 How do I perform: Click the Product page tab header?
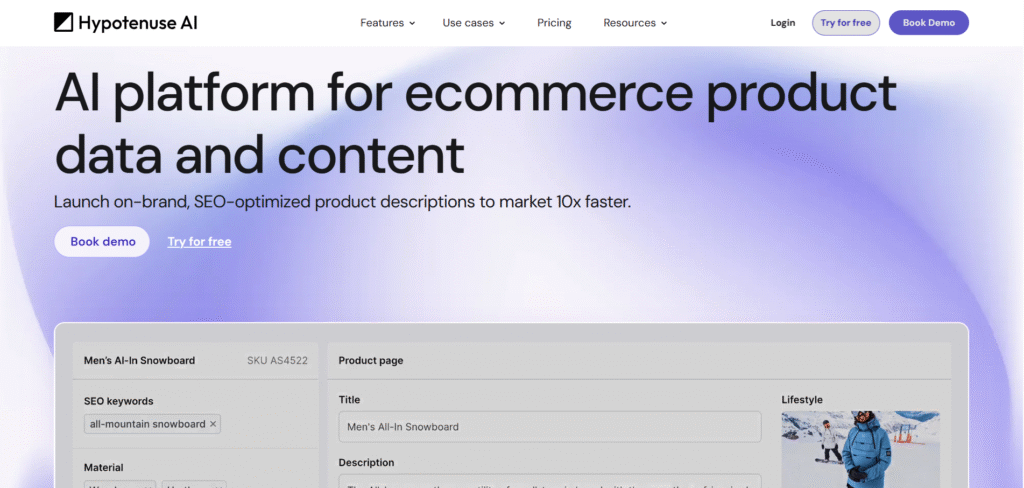tap(370, 360)
